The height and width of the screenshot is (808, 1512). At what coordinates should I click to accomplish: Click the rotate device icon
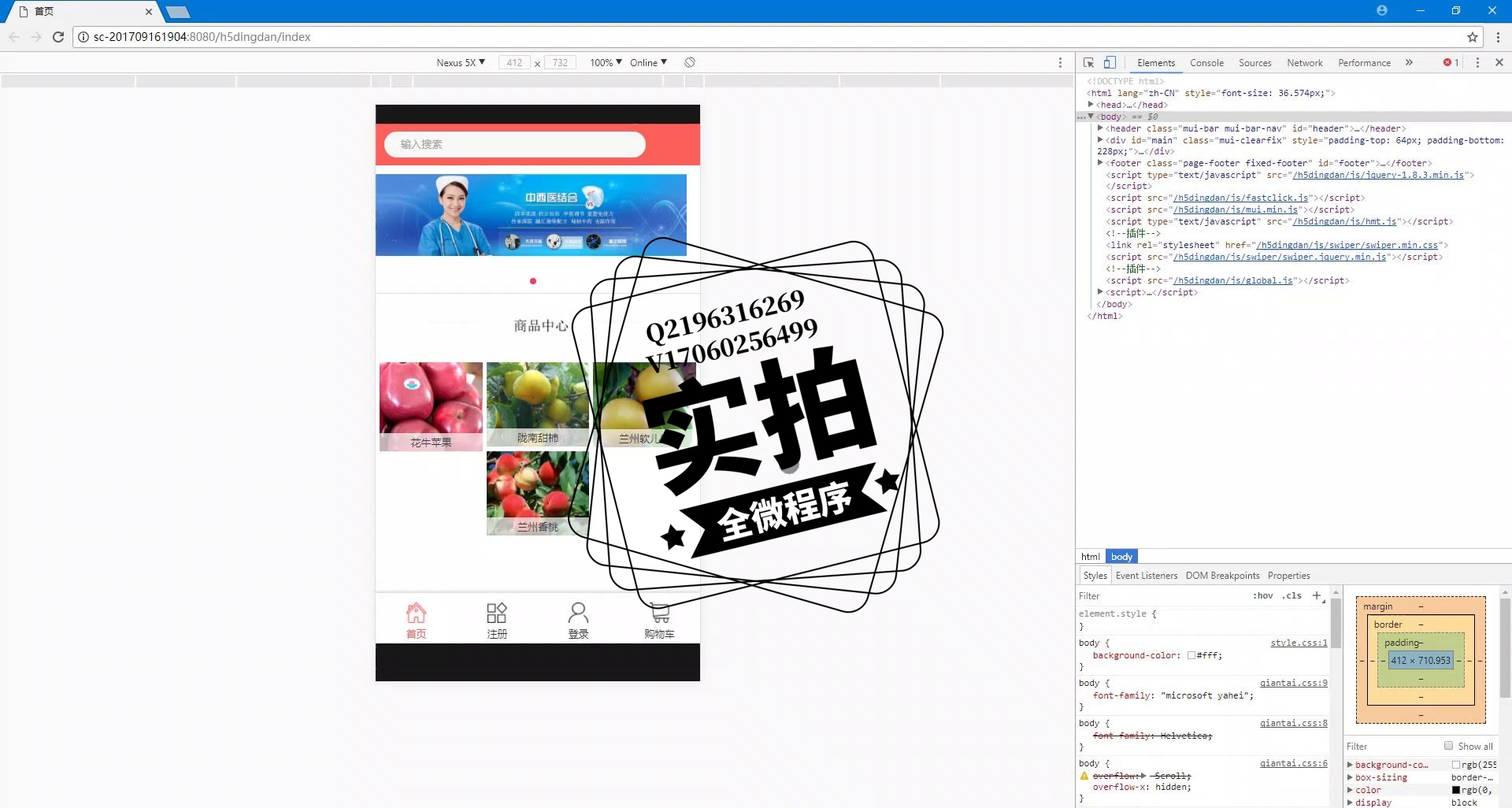pos(690,62)
